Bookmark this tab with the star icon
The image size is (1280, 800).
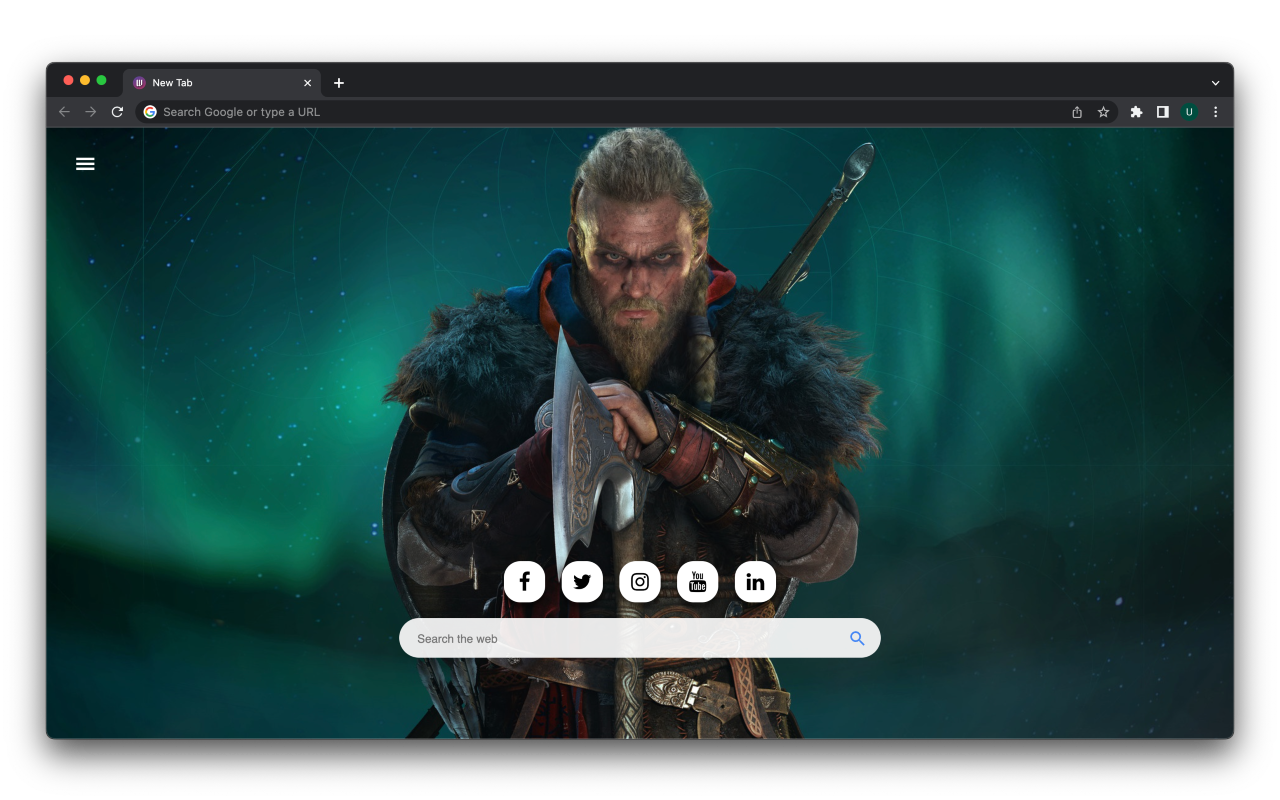click(x=1103, y=112)
